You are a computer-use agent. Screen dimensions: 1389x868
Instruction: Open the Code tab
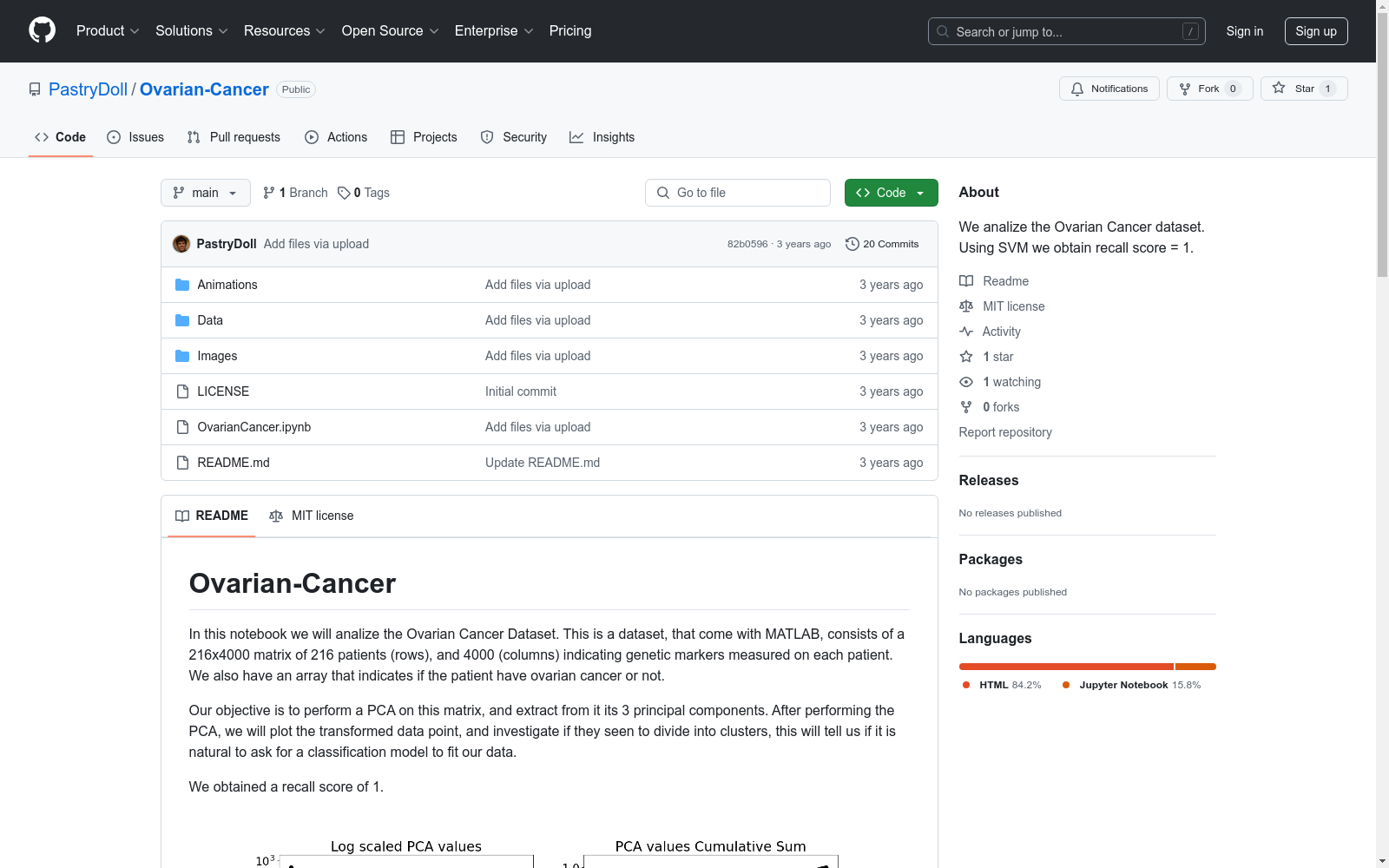pyautogui.click(x=61, y=137)
